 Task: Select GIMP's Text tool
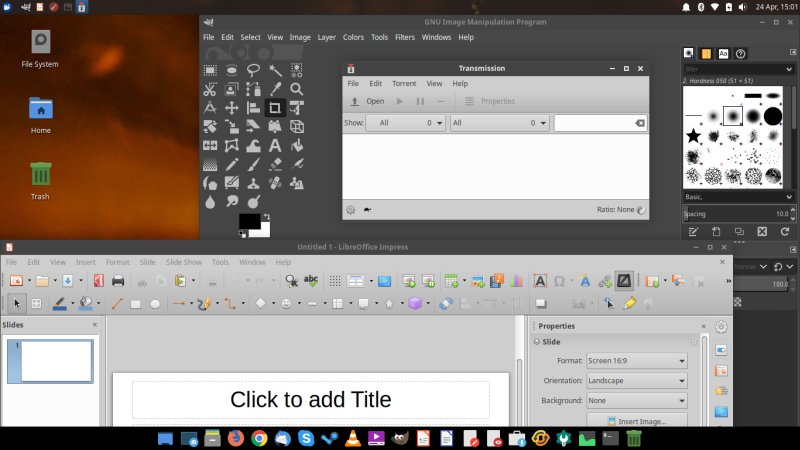[275, 145]
